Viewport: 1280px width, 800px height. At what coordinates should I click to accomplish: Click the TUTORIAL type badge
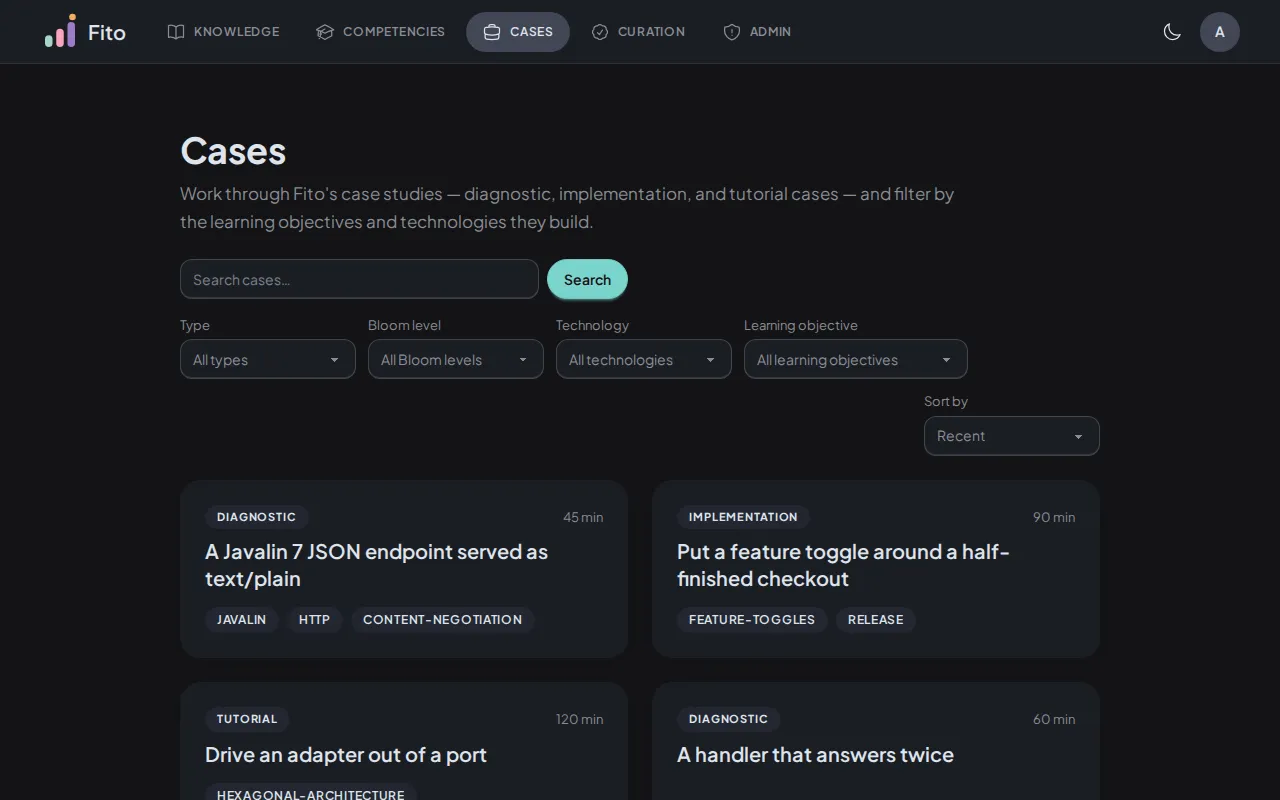[x=247, y=719]
